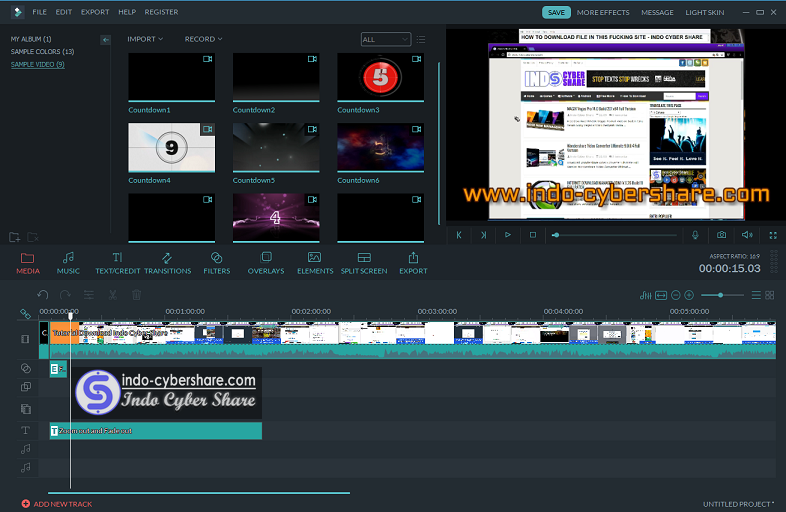Record a voiceover with microphone icon

coord(695,235)
